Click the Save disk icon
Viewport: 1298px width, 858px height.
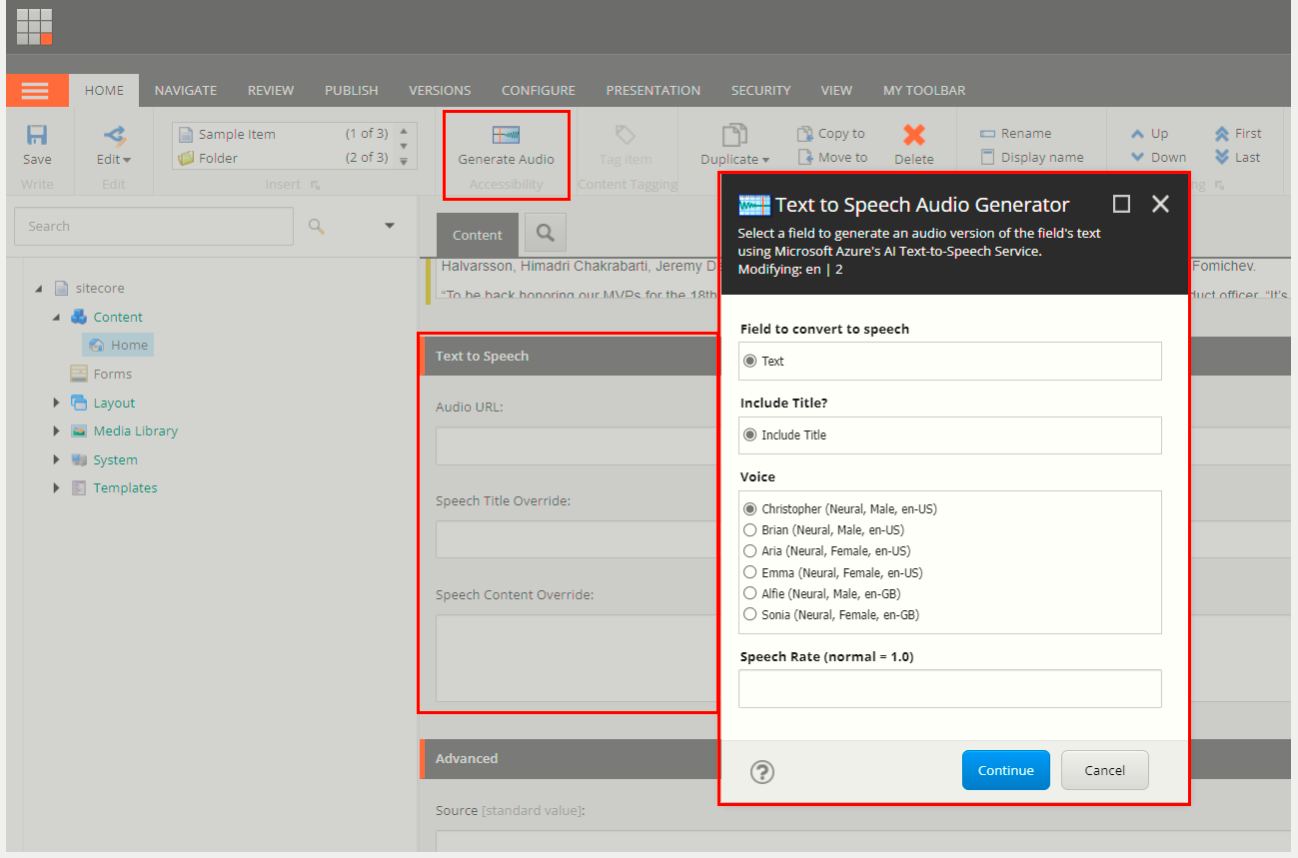[x=37, y=136]
